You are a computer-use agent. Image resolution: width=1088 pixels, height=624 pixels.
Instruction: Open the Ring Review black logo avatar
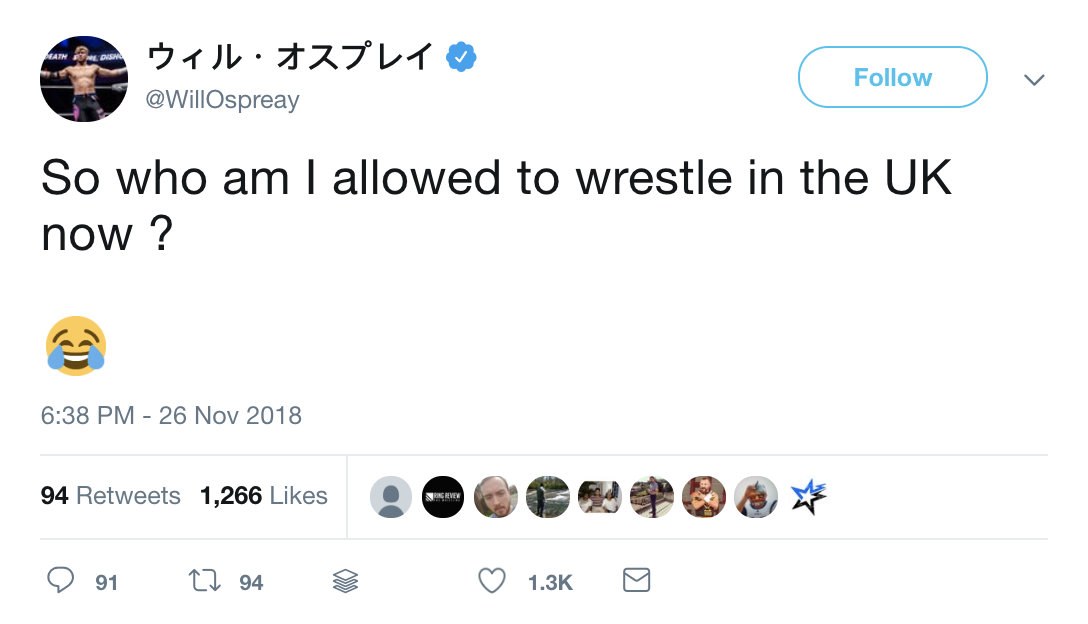point(443,497)
